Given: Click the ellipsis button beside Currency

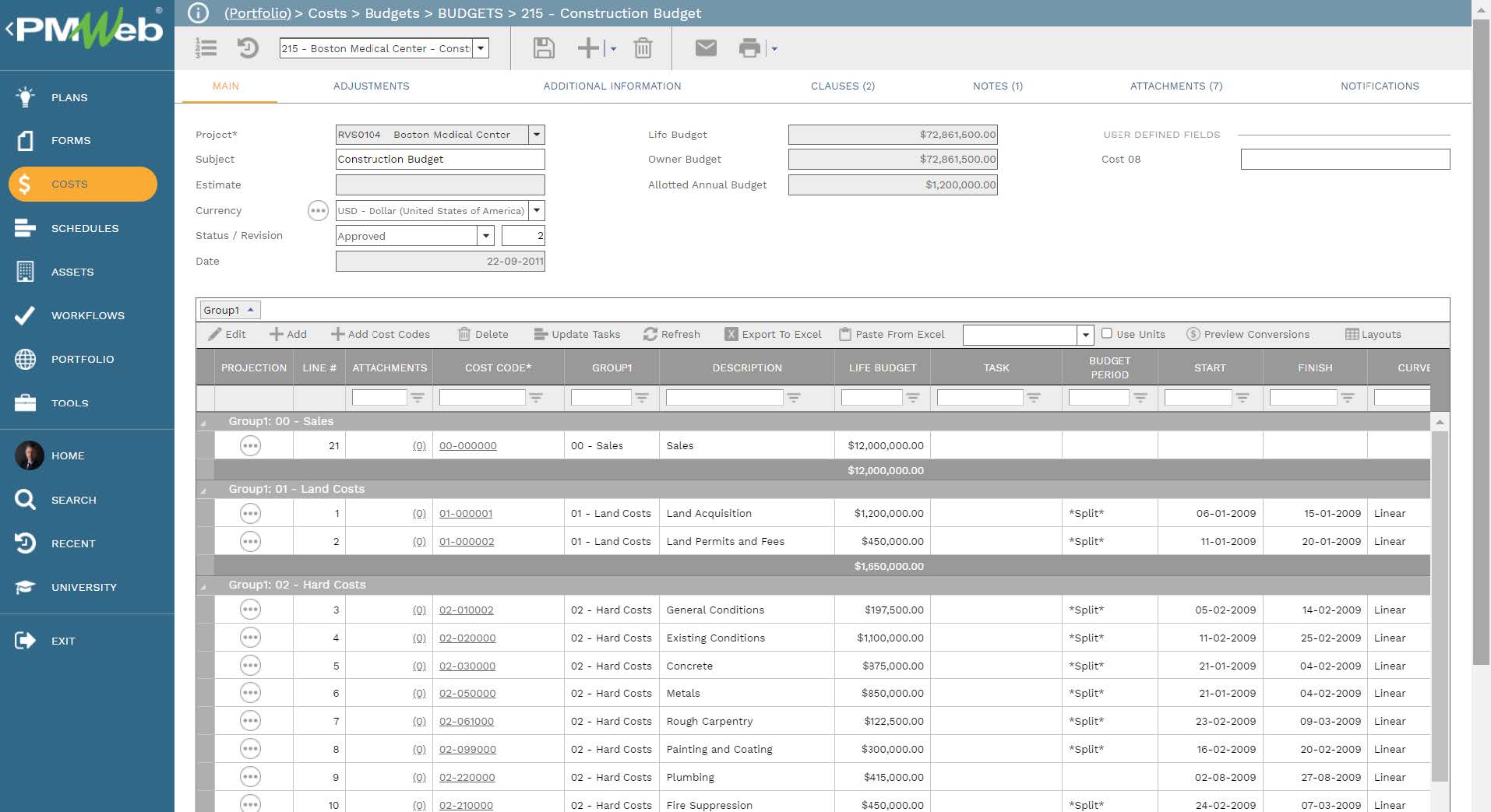Looking at the screenshot, I should pos(318,210).
